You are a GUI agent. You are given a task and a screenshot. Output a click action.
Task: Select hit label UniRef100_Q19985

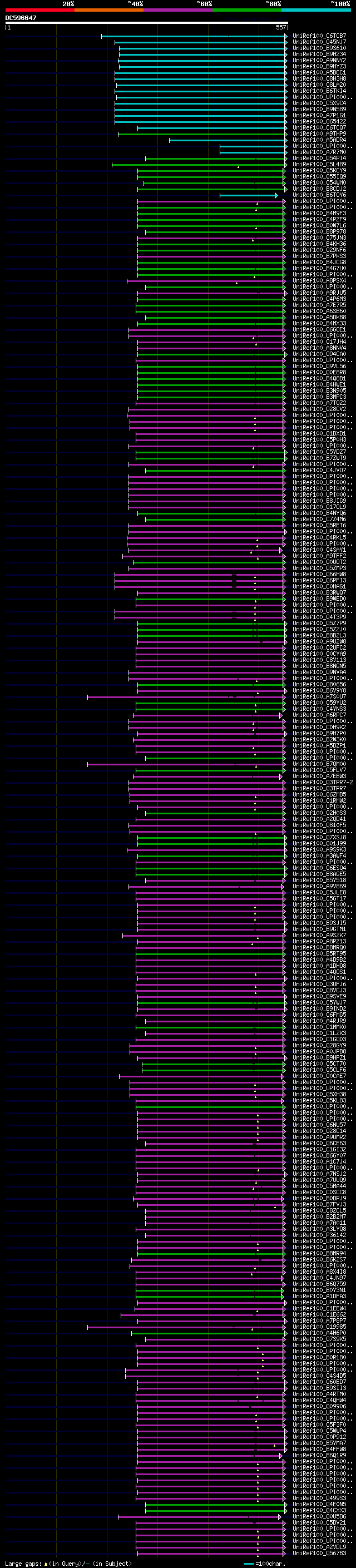point(319,1327)
